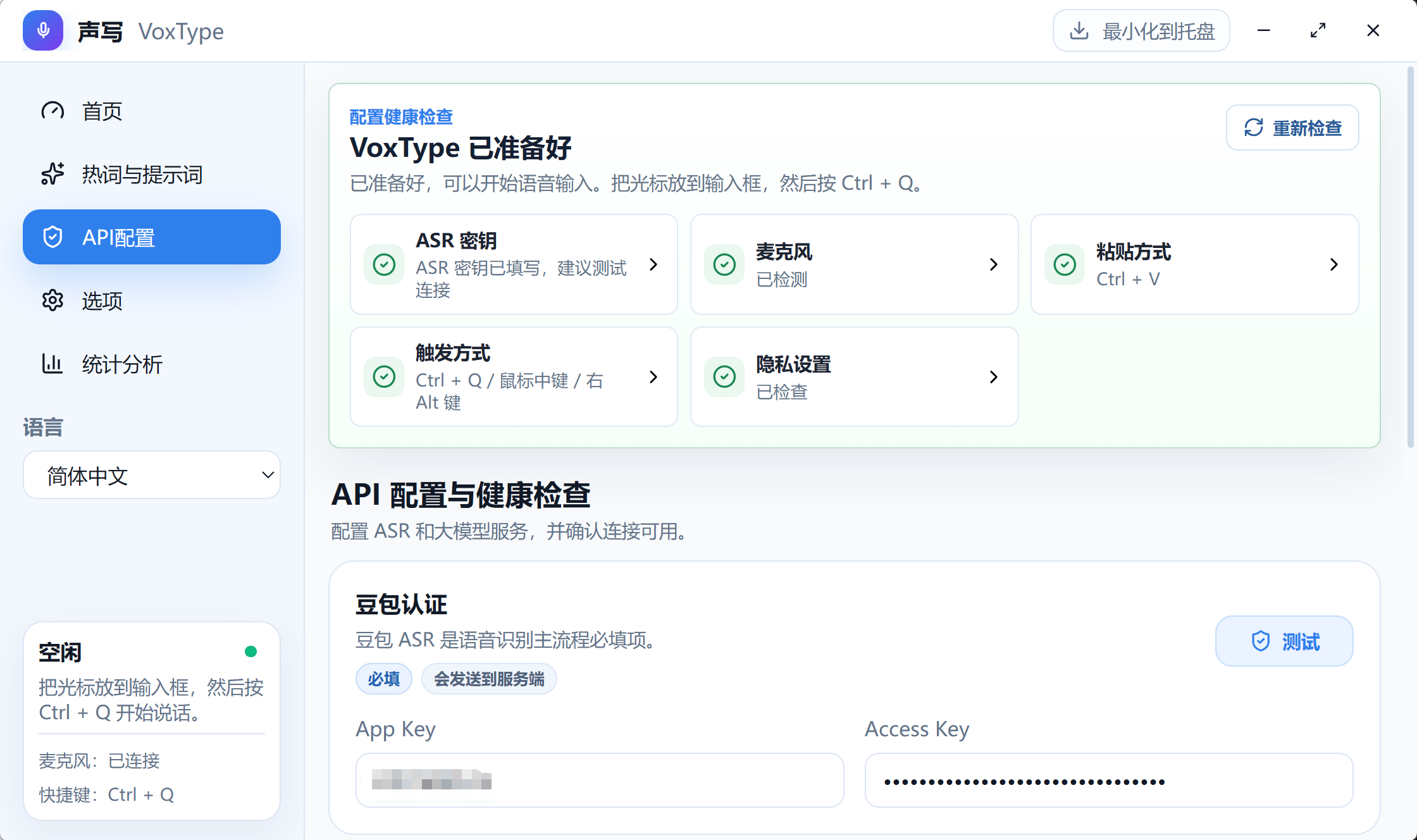Click '快捷键: Ctrl + Q' status text

click(x=106, y=795)
